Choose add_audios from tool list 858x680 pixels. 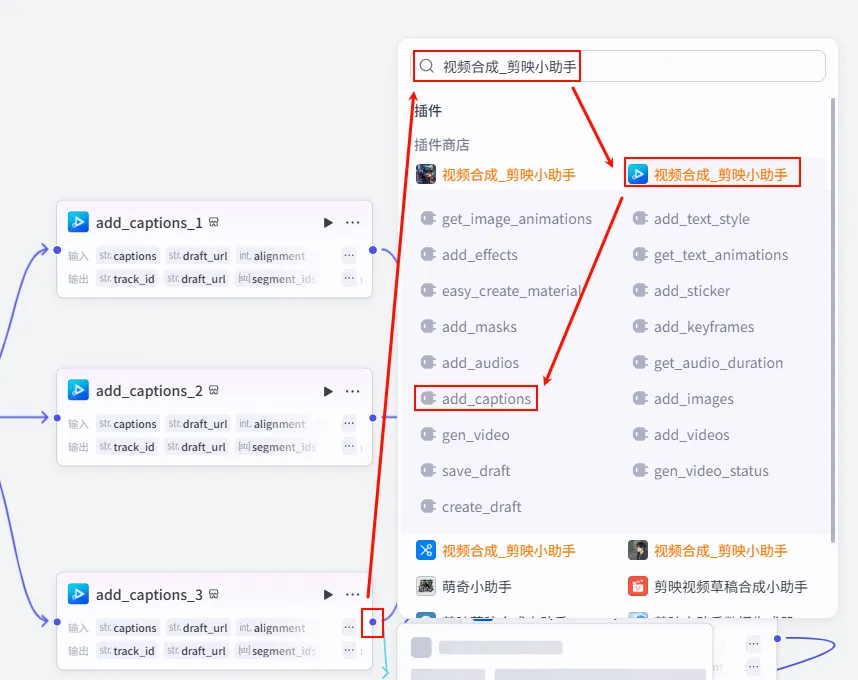tap(469, 363)
